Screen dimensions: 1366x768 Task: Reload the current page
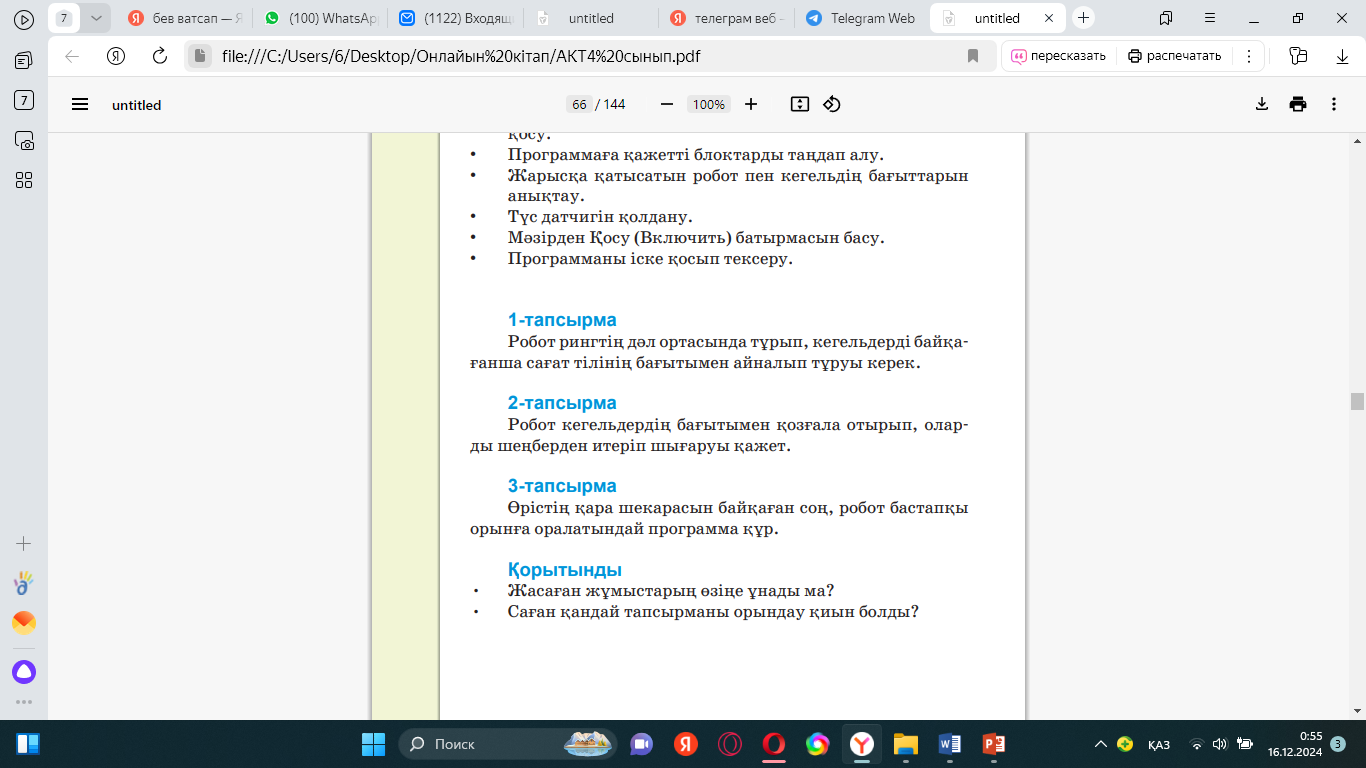(x=159, y=56)
